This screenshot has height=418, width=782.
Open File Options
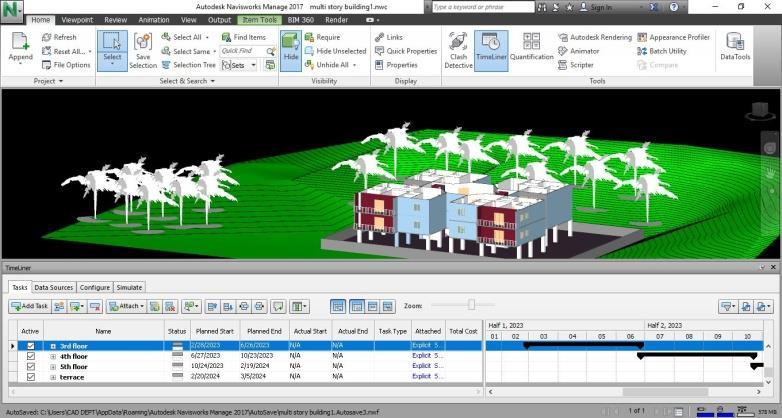[x=66, y=65]
